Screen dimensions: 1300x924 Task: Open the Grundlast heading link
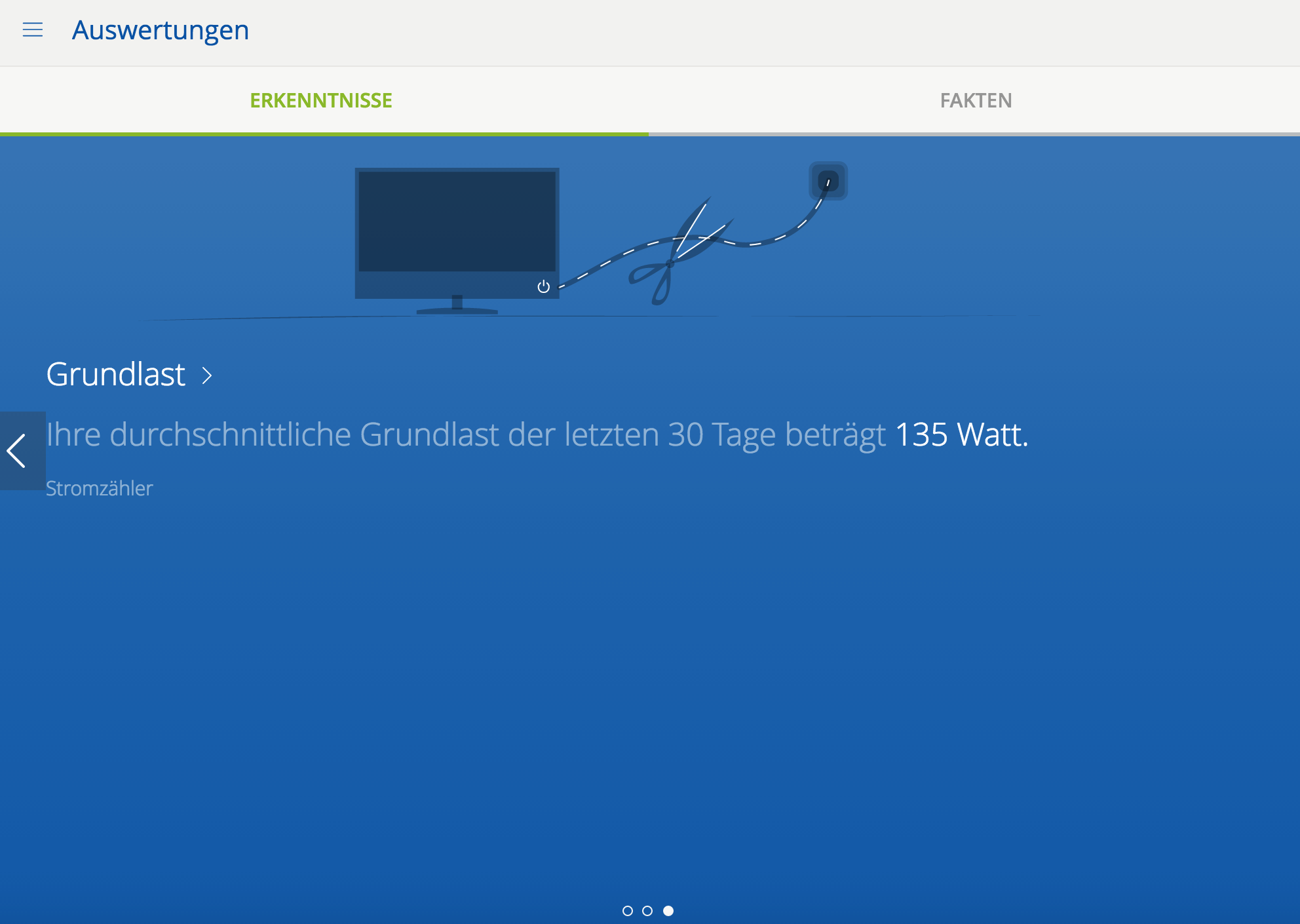[116, 375]
